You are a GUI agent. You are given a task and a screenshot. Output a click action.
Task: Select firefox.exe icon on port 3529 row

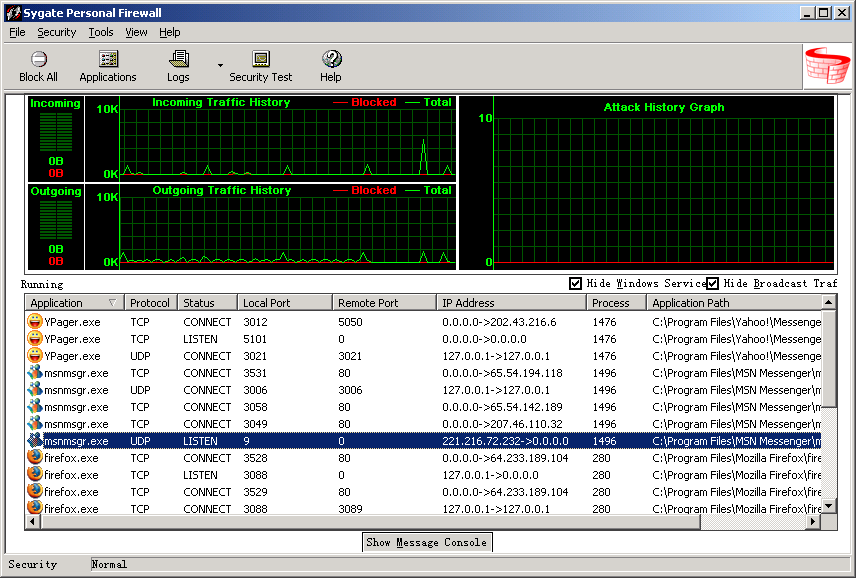[34, 491]
